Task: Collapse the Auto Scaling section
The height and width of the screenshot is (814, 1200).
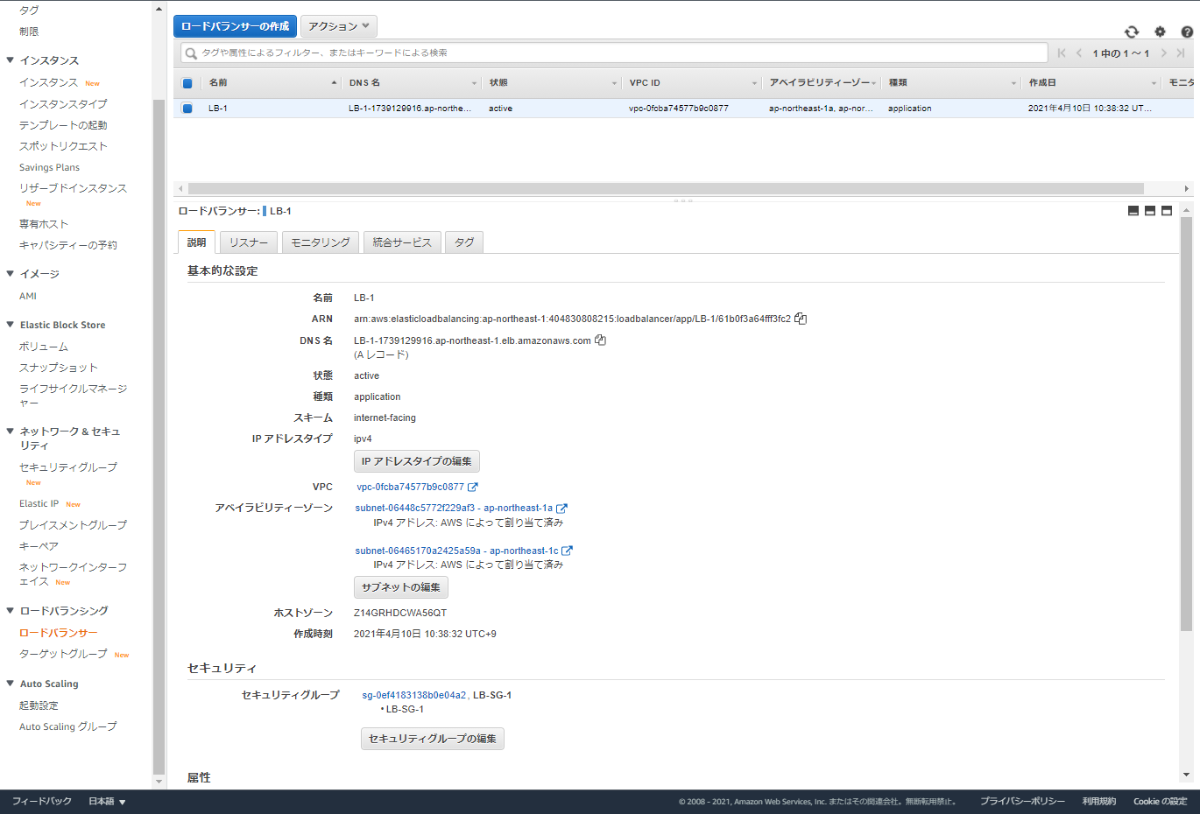Action: [10, 684]
